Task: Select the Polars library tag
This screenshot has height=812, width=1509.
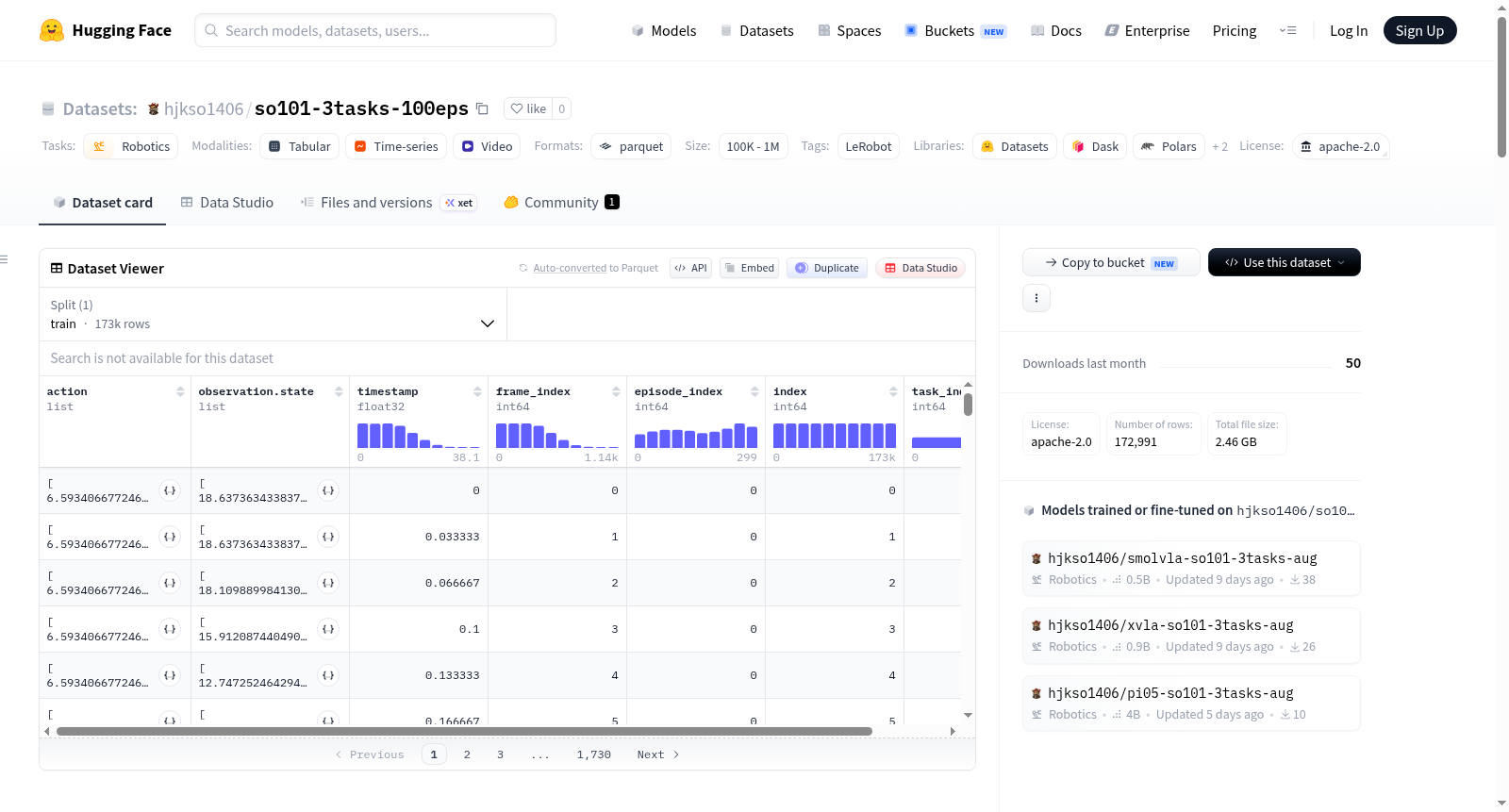Action: [x=1169, y=146]
